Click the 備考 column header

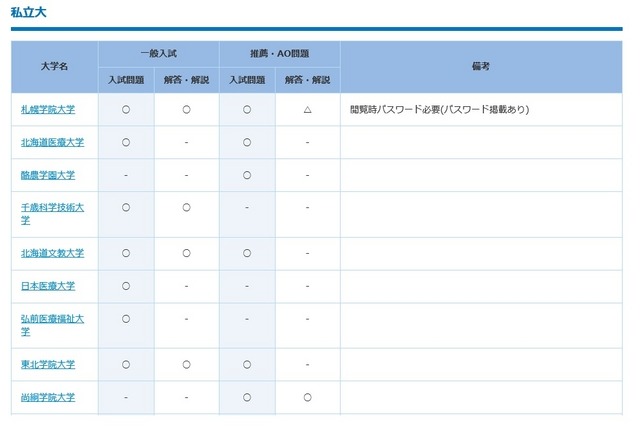(481, 67)
